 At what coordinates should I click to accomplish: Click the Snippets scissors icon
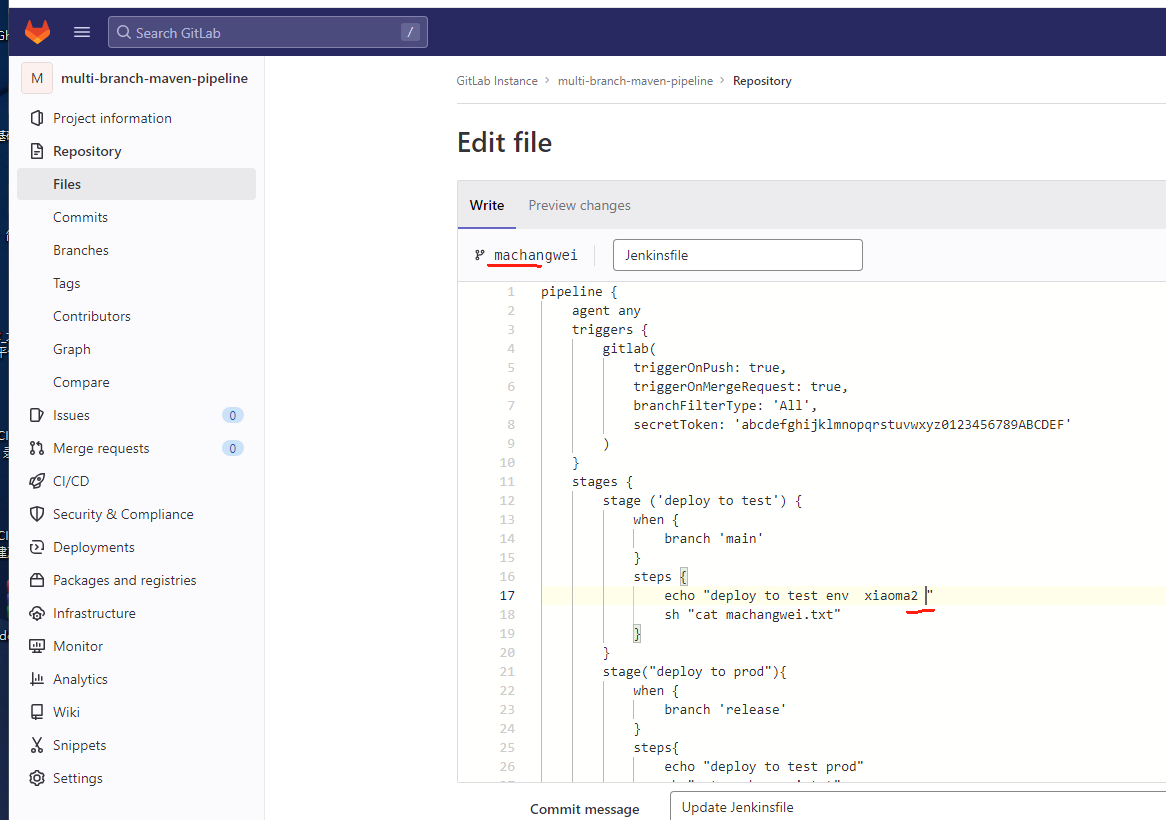point(36,745)
